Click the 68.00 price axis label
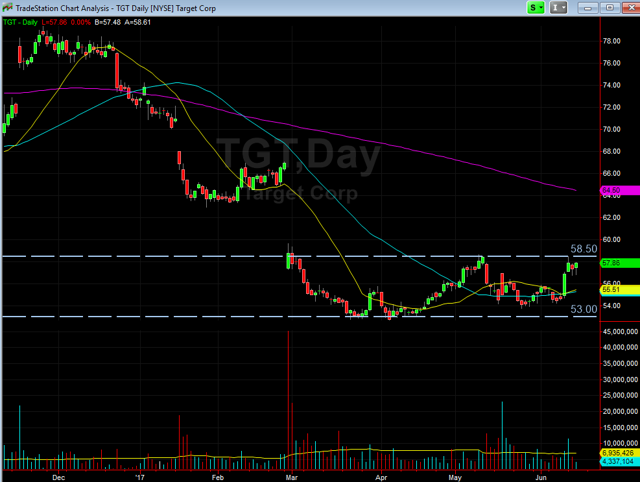The image size is (640, 482). pyautogui.click(x=611, y=151)
